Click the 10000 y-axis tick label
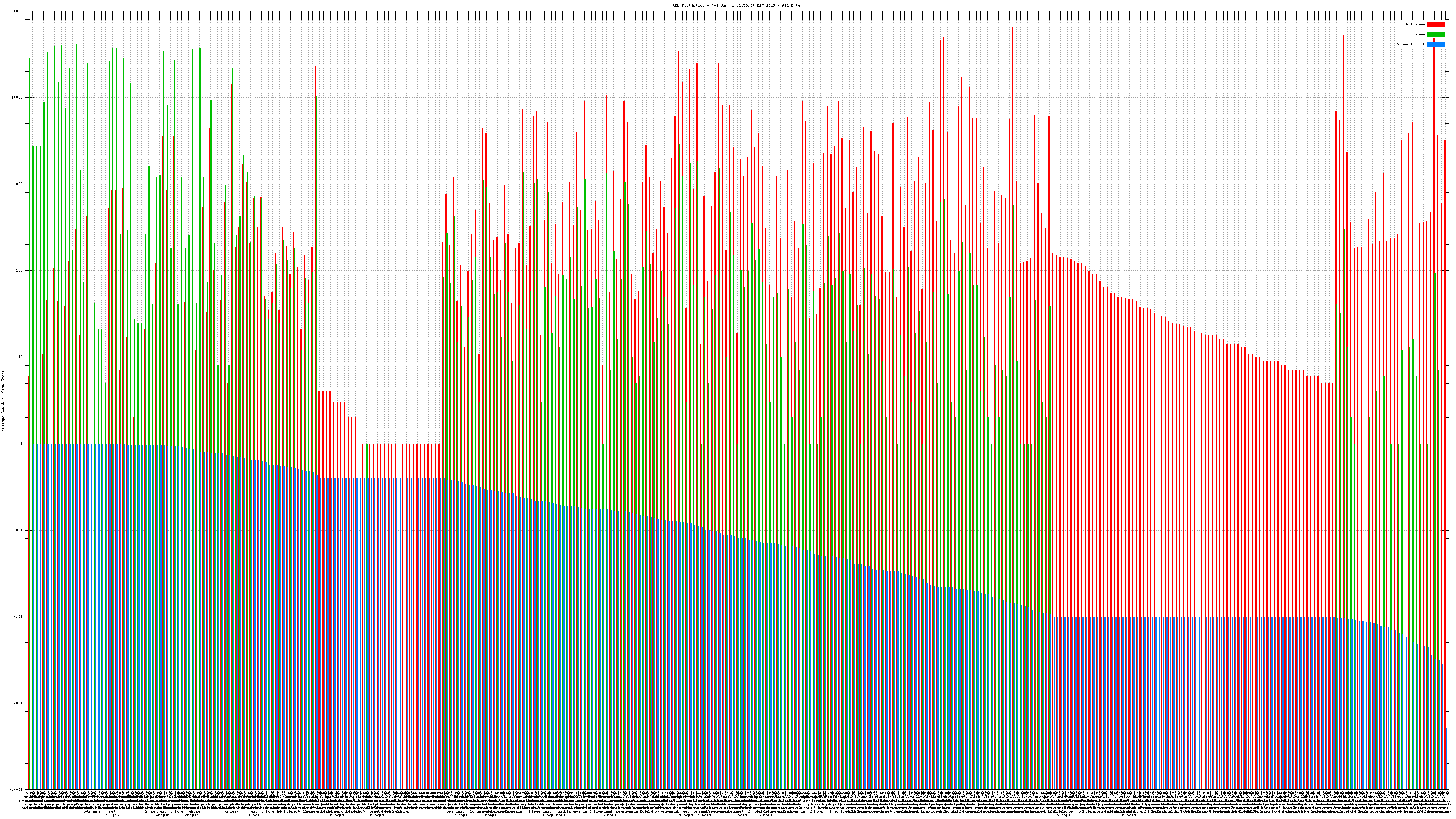1456x819 pixels. [18, 97]
